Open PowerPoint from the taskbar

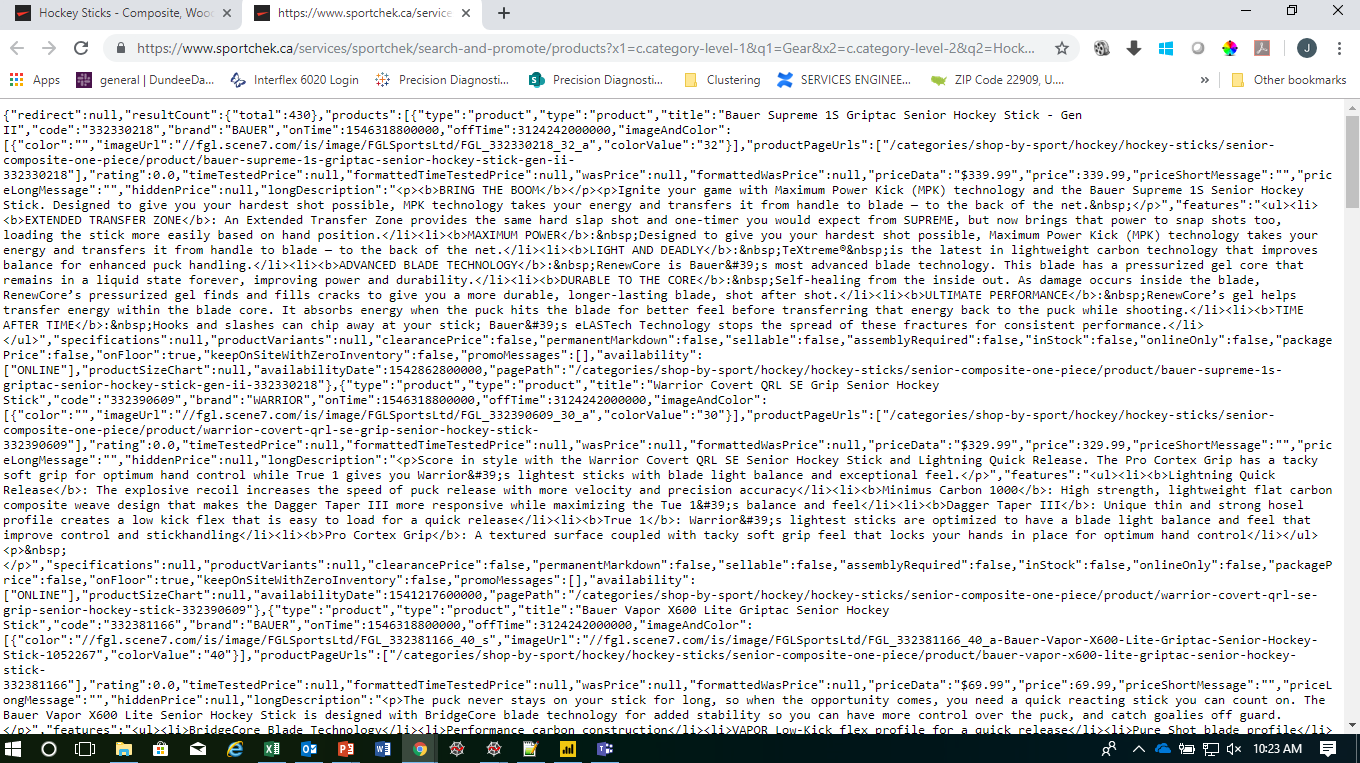click(346, 748)
